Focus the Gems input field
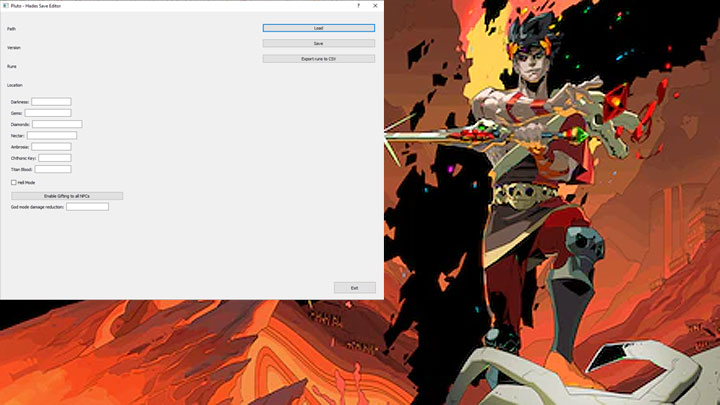The height and width of the screenshot is (405, 720). 48,113
